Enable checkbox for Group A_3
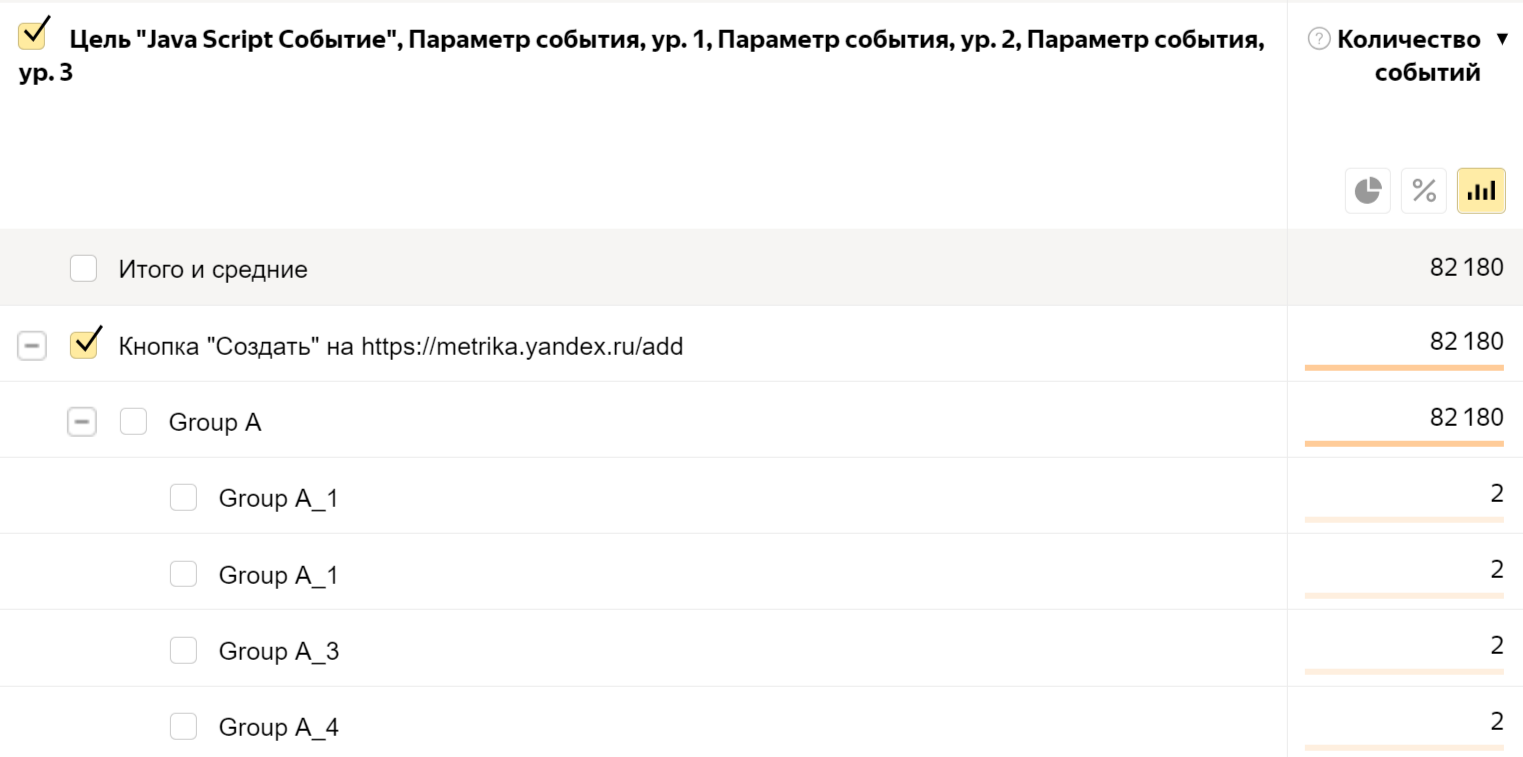 [183, 651]
